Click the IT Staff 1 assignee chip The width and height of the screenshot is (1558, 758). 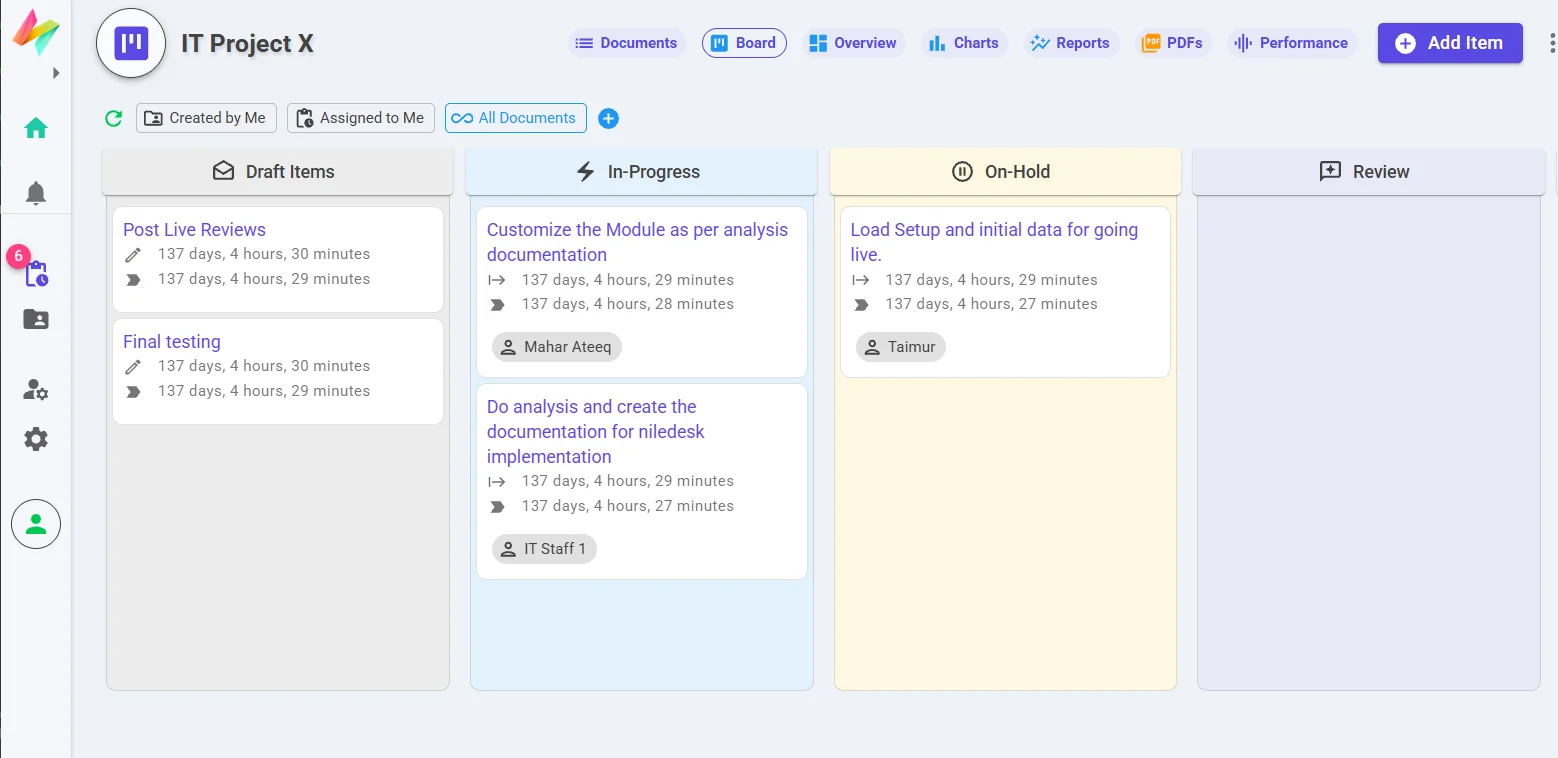tap(544, 548)
